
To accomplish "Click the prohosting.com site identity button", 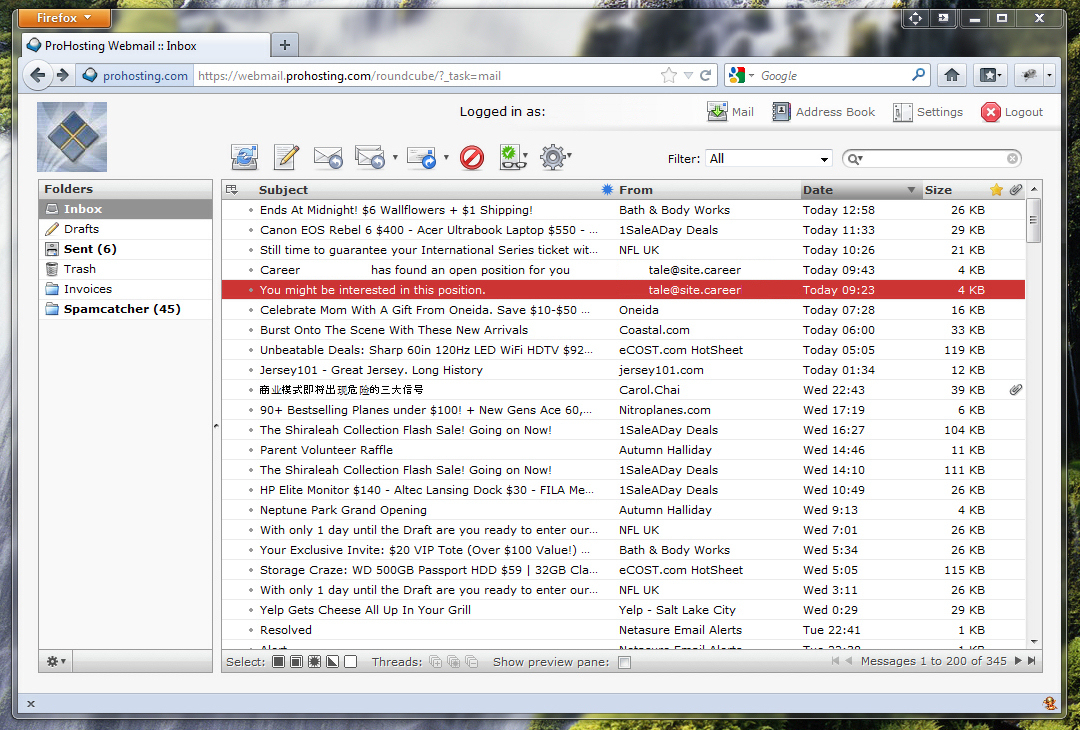I will point(135,76).
